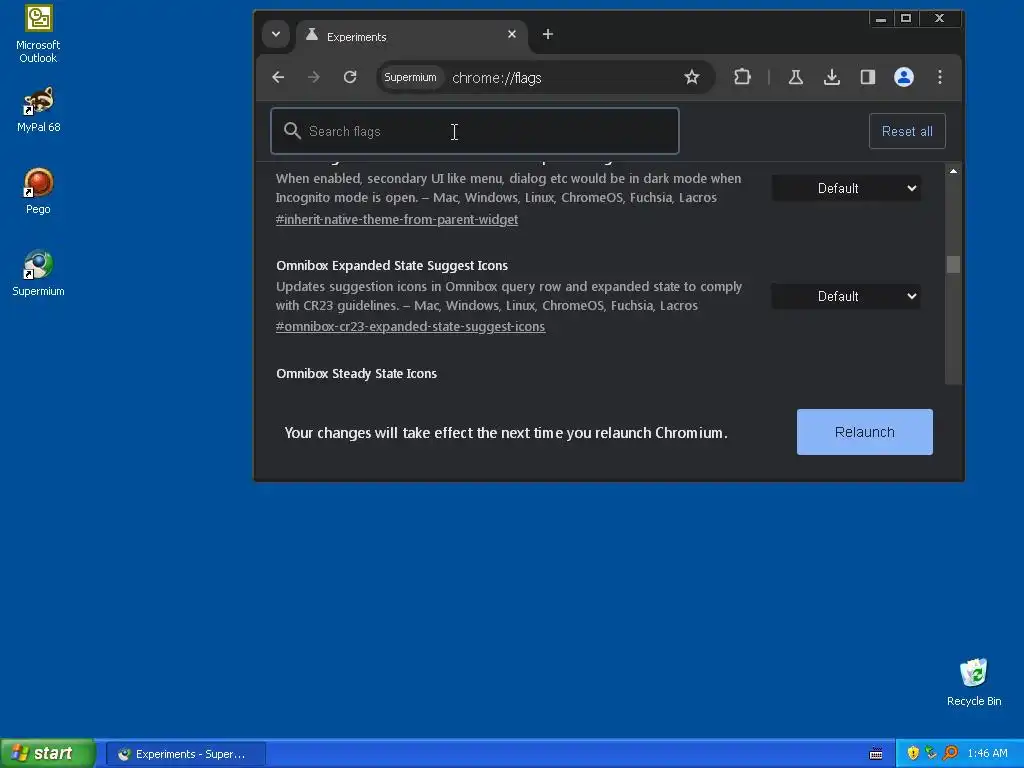Maximize the Supermium window
Screen dimensions: 1024x768
click(x=906, y=19)
